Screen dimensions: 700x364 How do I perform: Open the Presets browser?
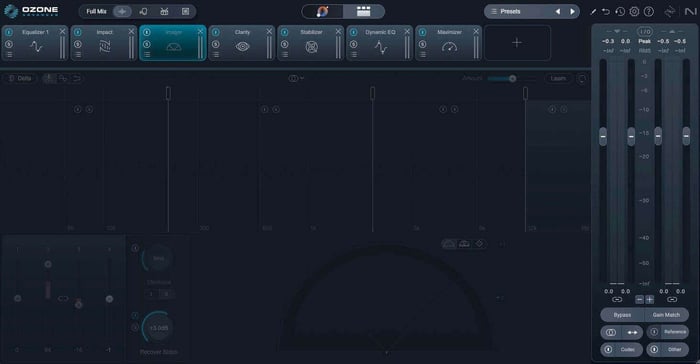tap(510, 12)
